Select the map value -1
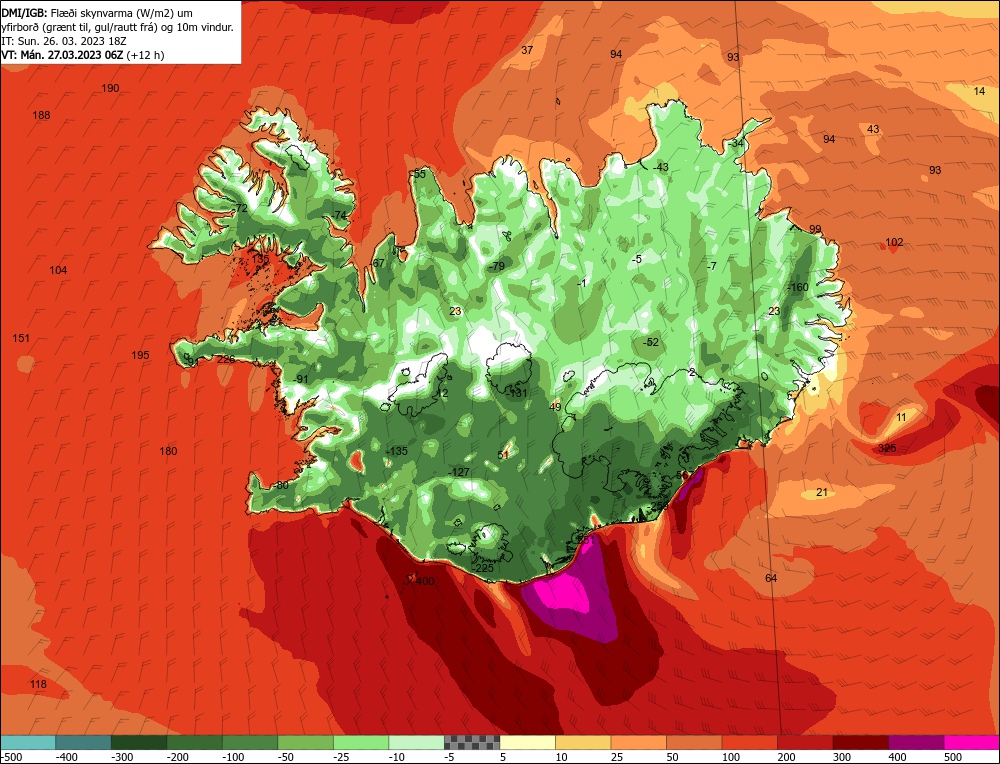Image resolution: width=1000 pixels, height=764 pixels. coord(581,283)
